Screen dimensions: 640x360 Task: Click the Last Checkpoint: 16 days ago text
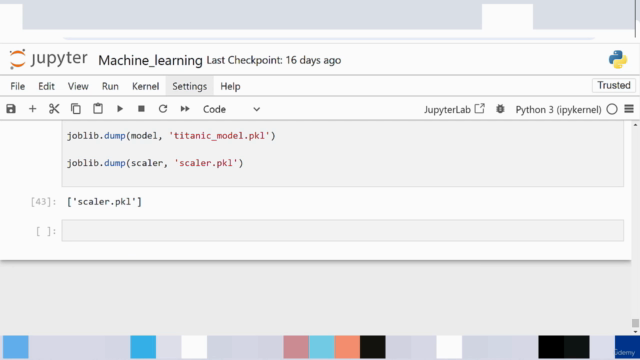pyautogui.click(x=273, y=60)
